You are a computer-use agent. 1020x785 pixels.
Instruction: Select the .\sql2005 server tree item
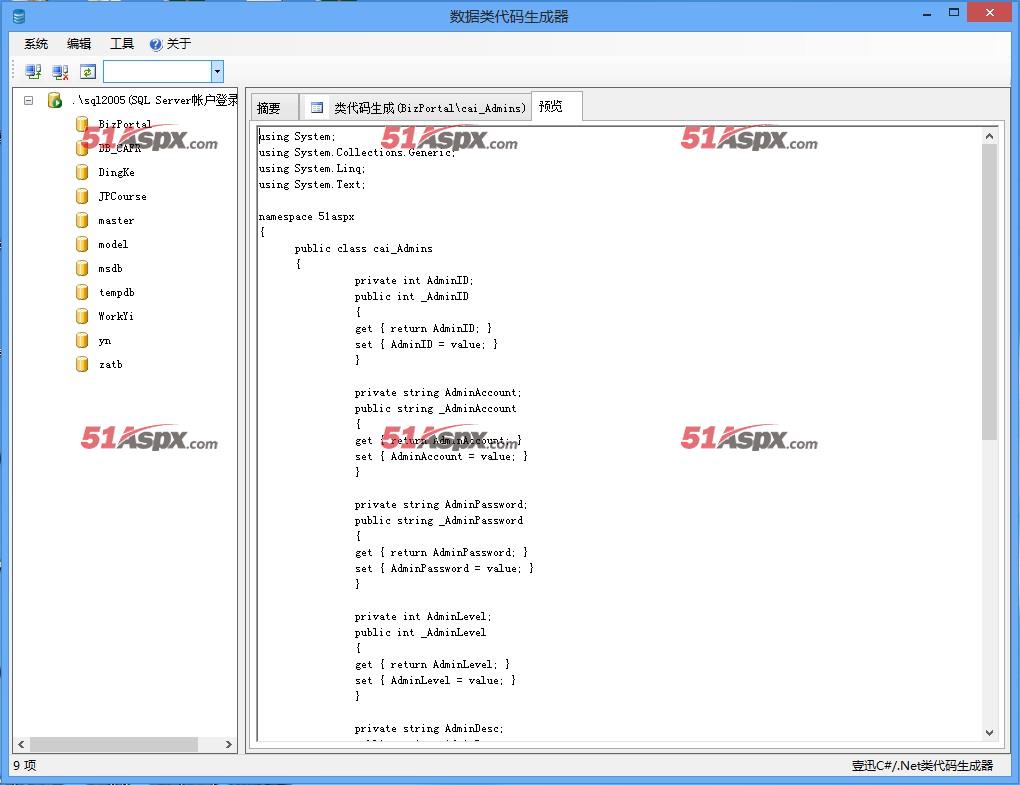pyautogui.click(x=155, y=100)
